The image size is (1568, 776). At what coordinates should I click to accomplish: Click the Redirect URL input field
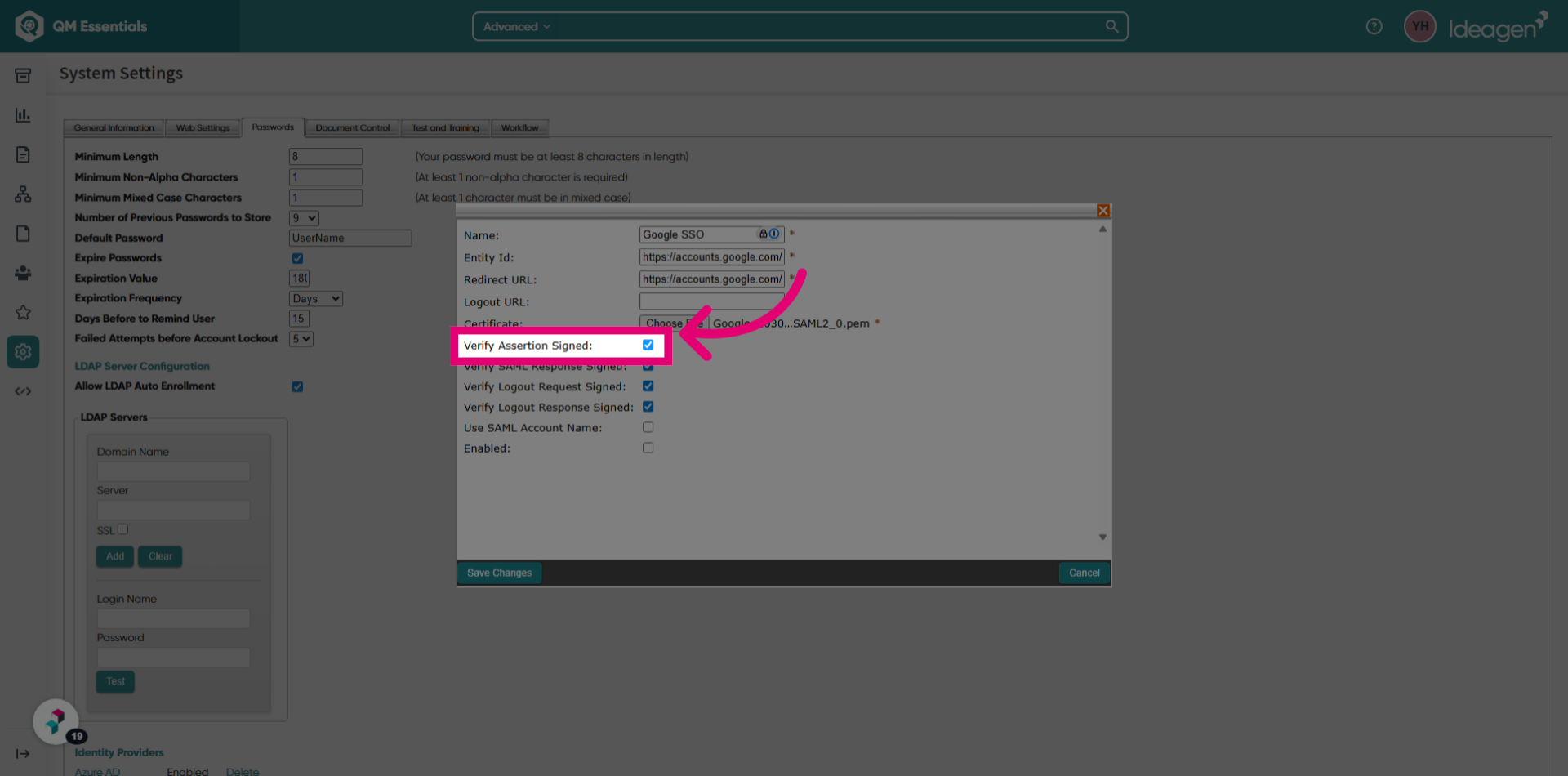click(x=711, y=279)
